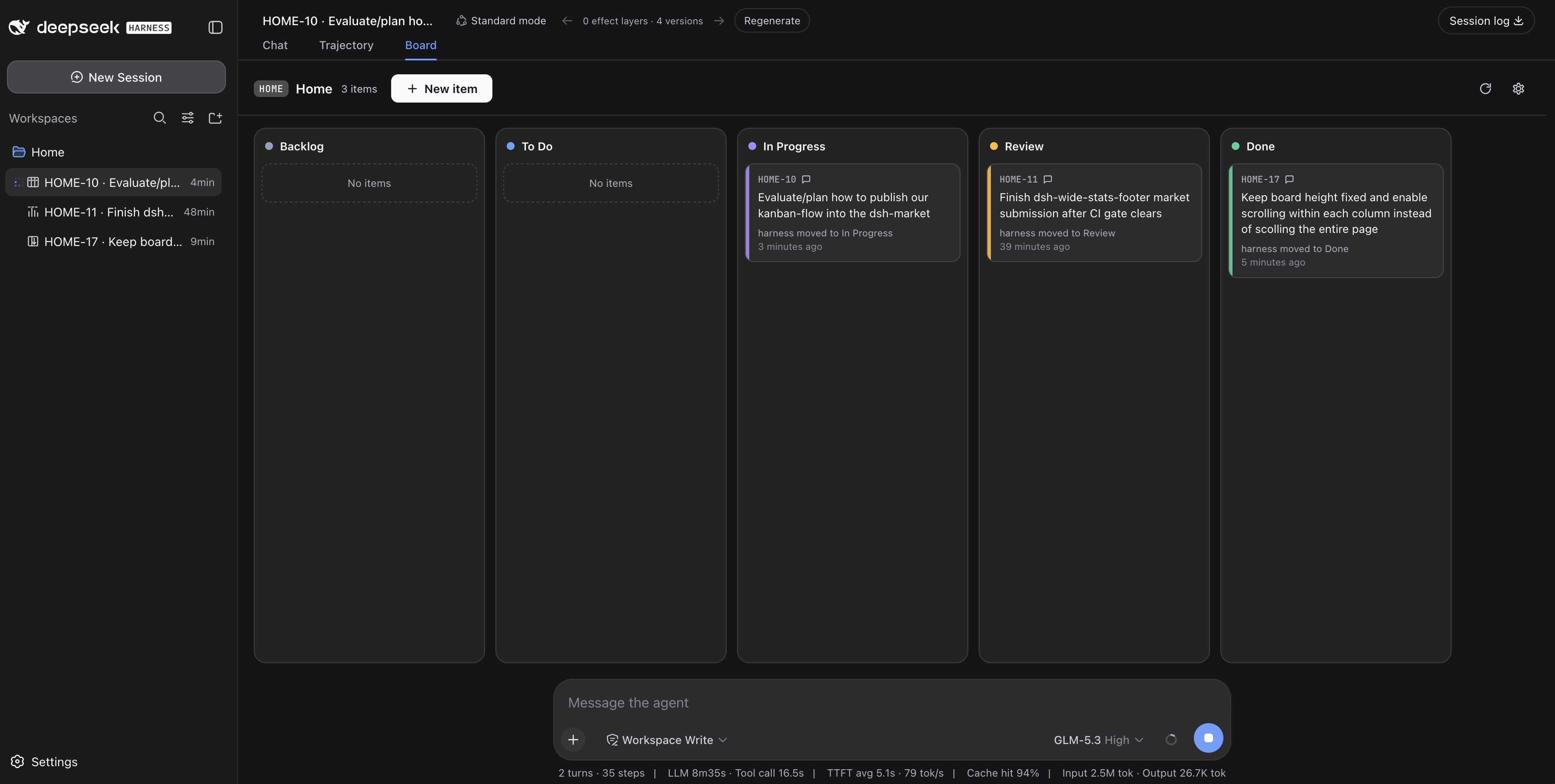The width and height of the screenshot is (1555, 784).
Task: Switch to the Chat tab
Action: (275, 45)
